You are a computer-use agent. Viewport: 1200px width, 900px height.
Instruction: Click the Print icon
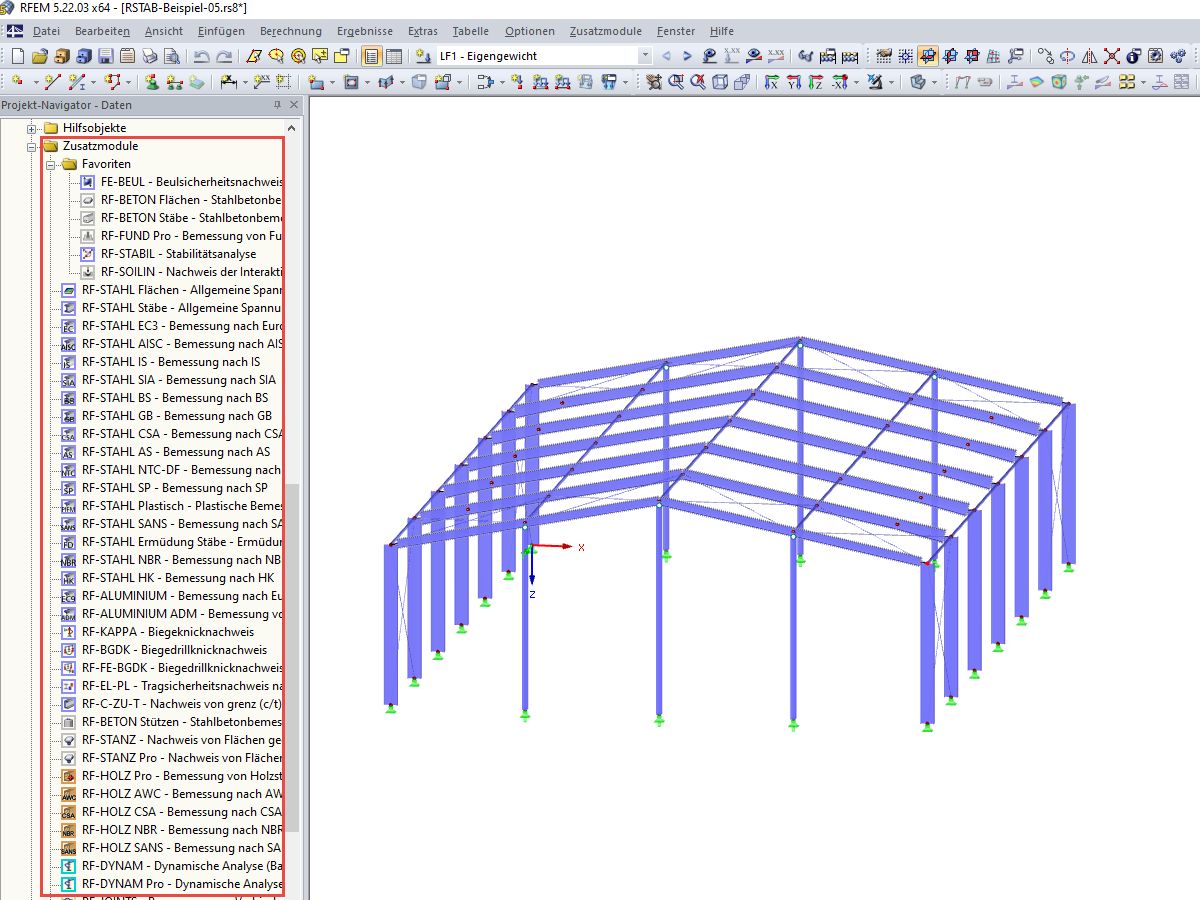click(x=149, y=56)
